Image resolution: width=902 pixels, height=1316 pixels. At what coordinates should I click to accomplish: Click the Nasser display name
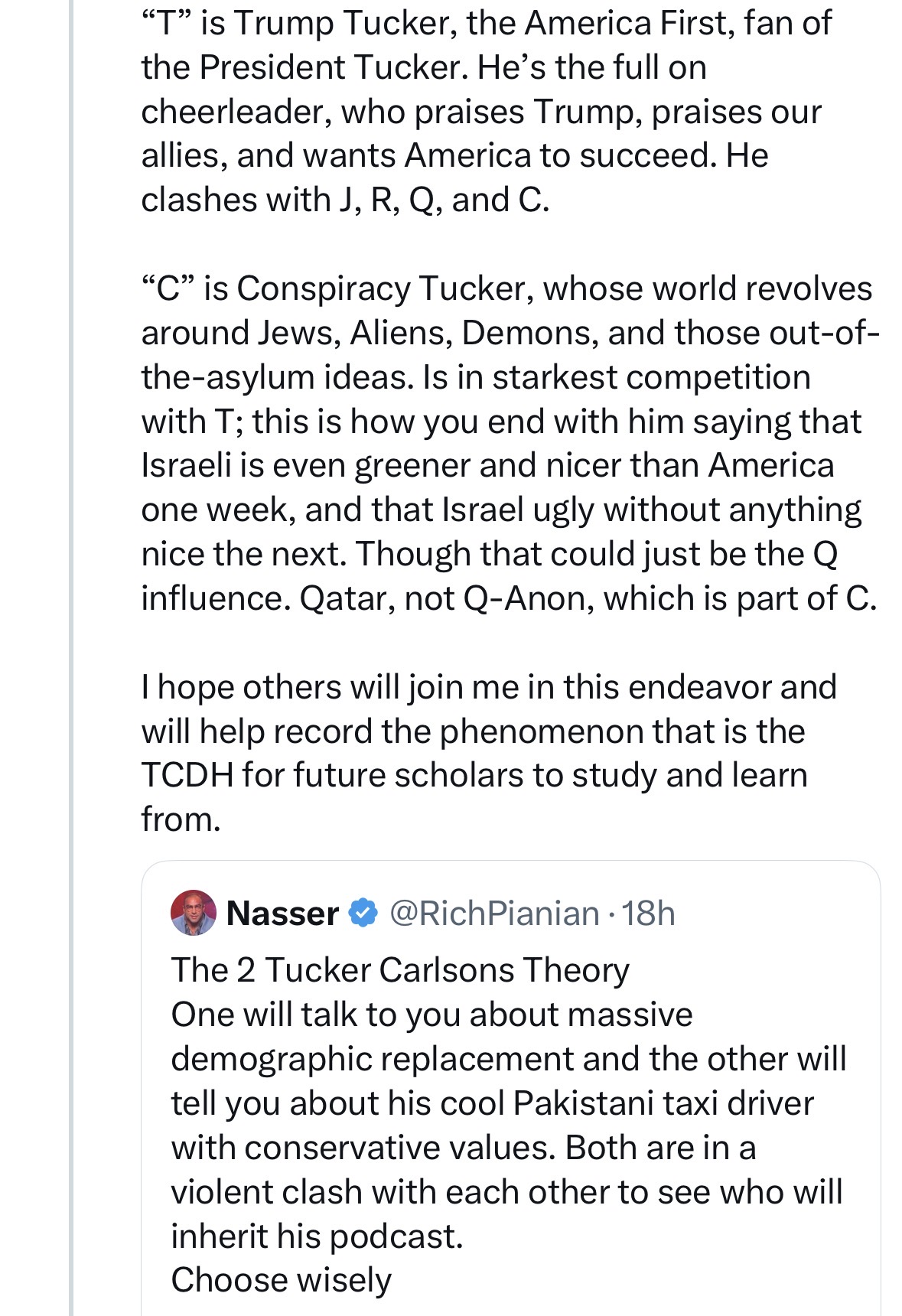pos(282,913)
